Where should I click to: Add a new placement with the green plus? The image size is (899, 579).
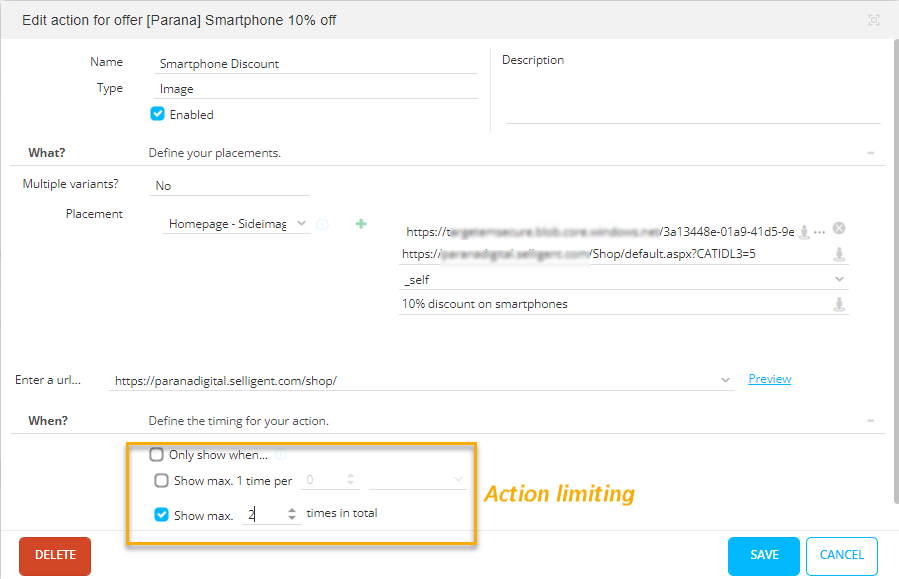point(361,224)
